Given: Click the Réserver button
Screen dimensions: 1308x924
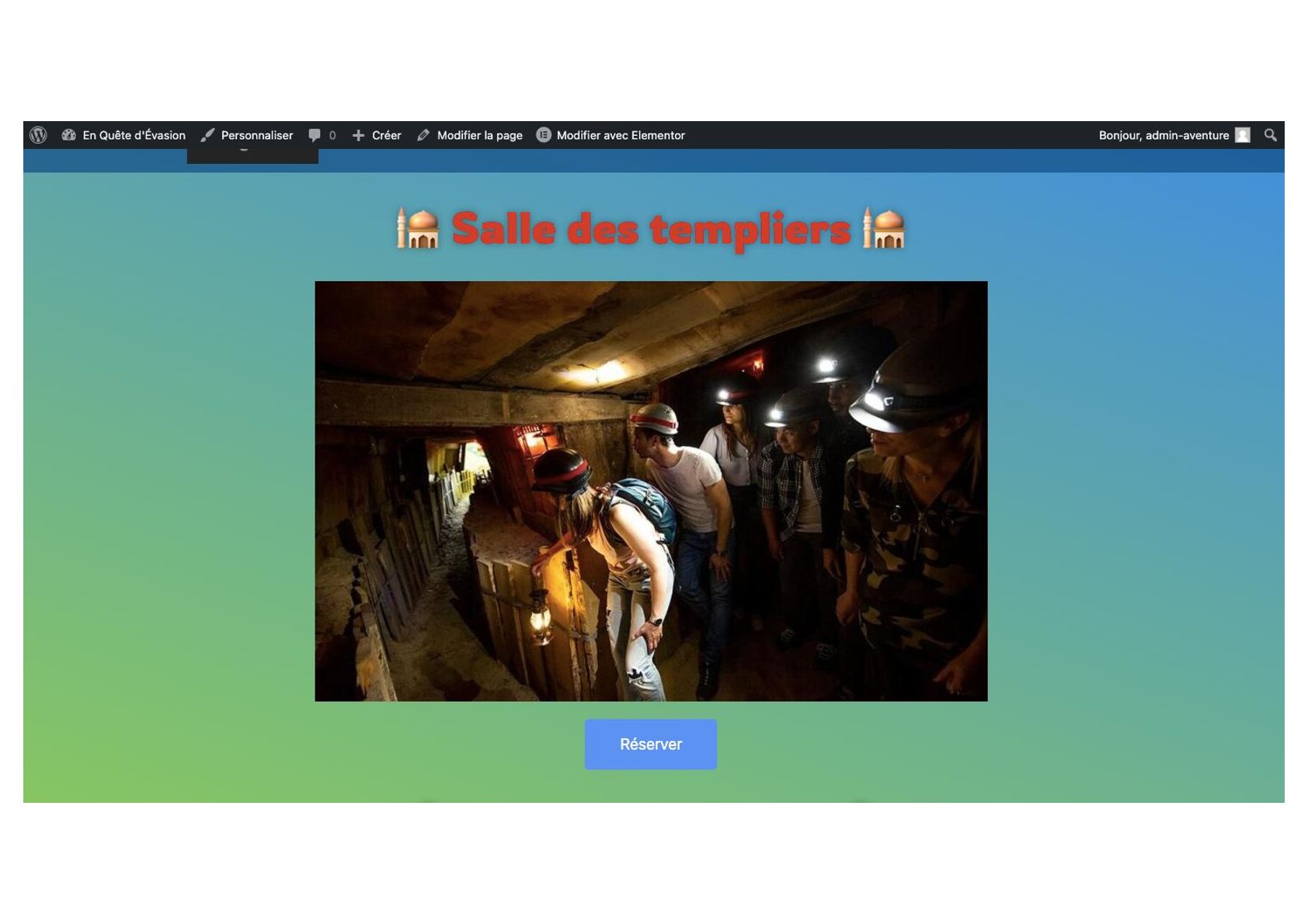Looking at the screenshot, I should click(651, 744).
